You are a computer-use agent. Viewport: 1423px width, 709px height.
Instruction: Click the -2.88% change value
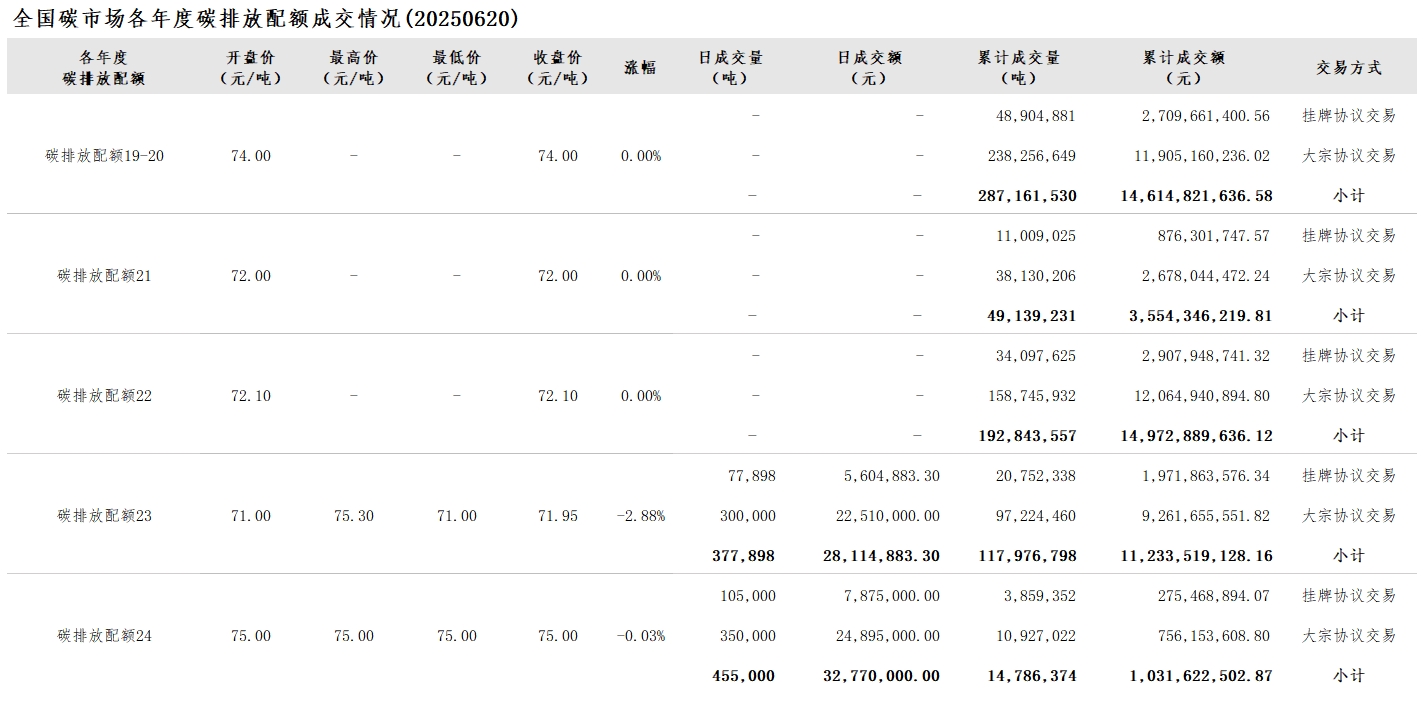641,516
